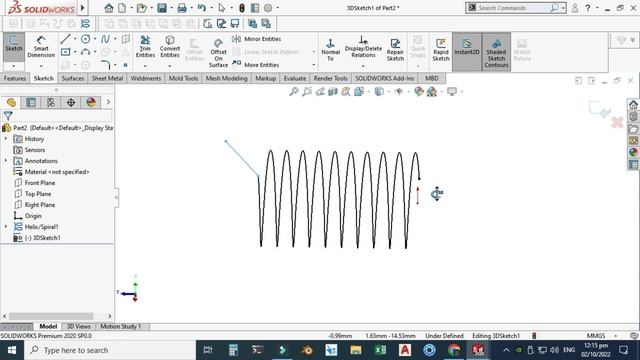This screenshot has height=360, width=640.
Task: Switch to the Evaluate tab
Action: [x=295, y=78]
